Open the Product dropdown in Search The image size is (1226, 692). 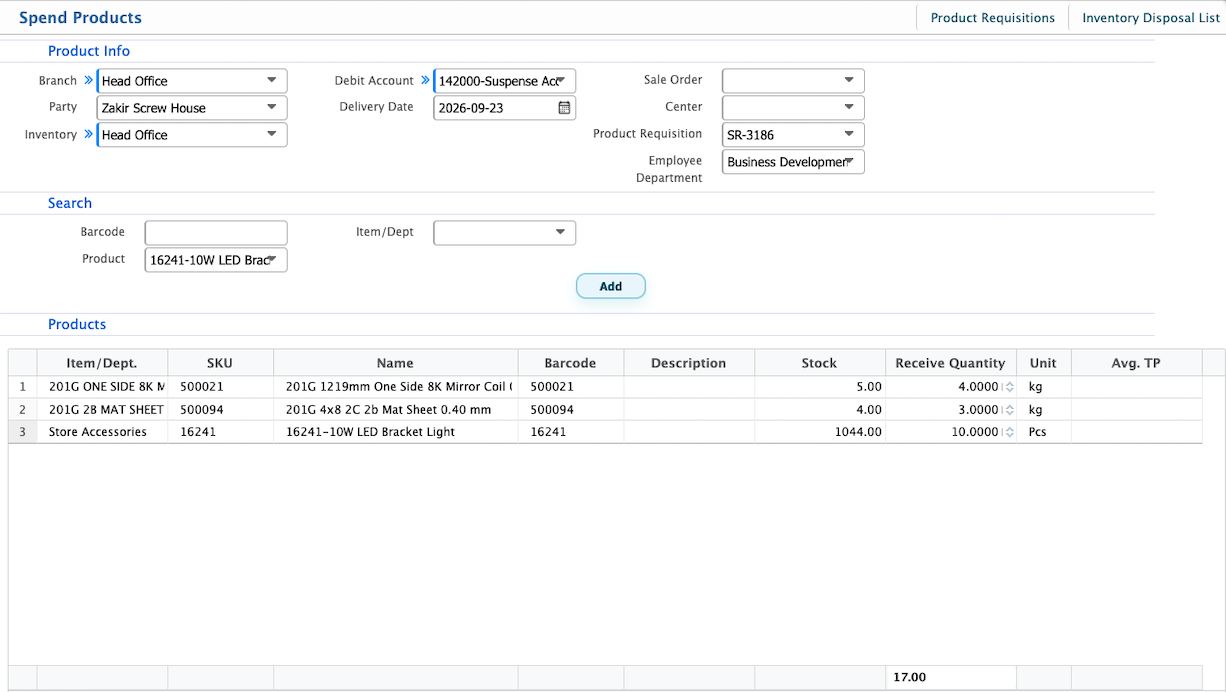[216, 260]
